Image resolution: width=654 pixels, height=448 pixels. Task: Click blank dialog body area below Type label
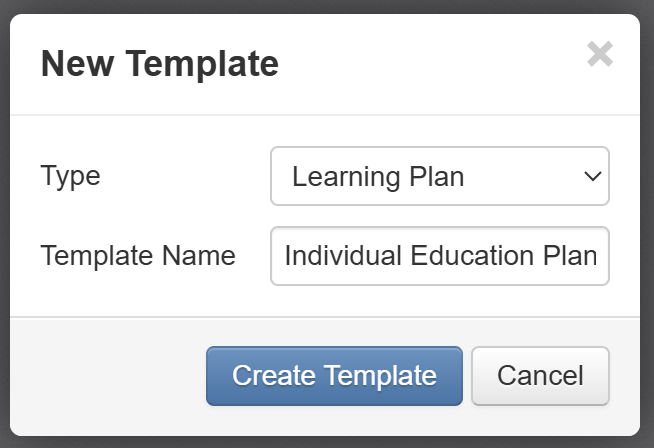(130, 215)
